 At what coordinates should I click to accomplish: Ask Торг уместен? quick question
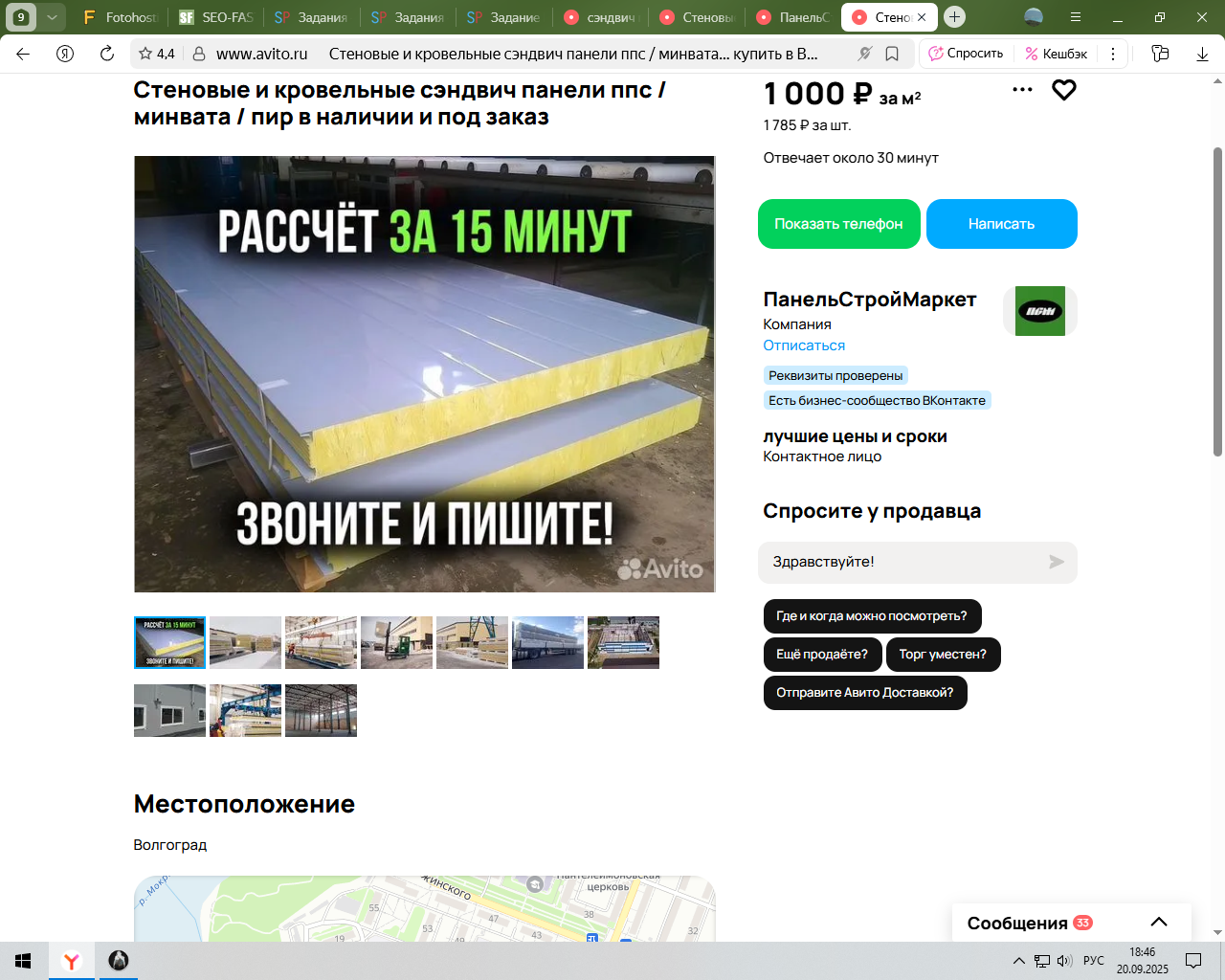(x=943, y=655)
